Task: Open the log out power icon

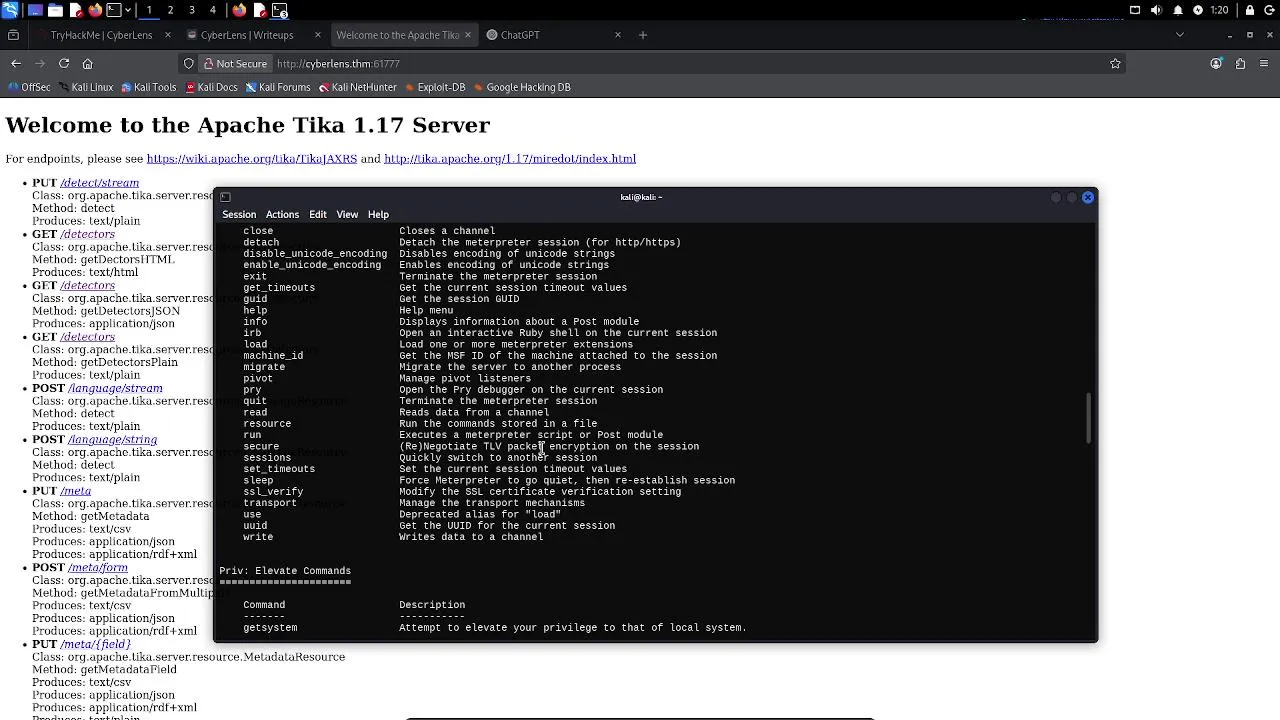Action: [1270, 10]
